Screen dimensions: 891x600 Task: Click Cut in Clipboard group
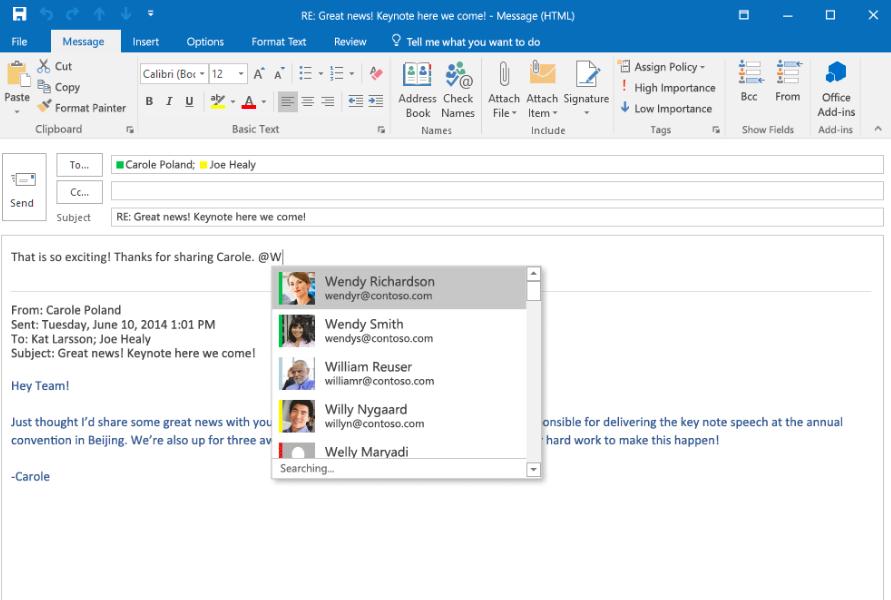55,66
